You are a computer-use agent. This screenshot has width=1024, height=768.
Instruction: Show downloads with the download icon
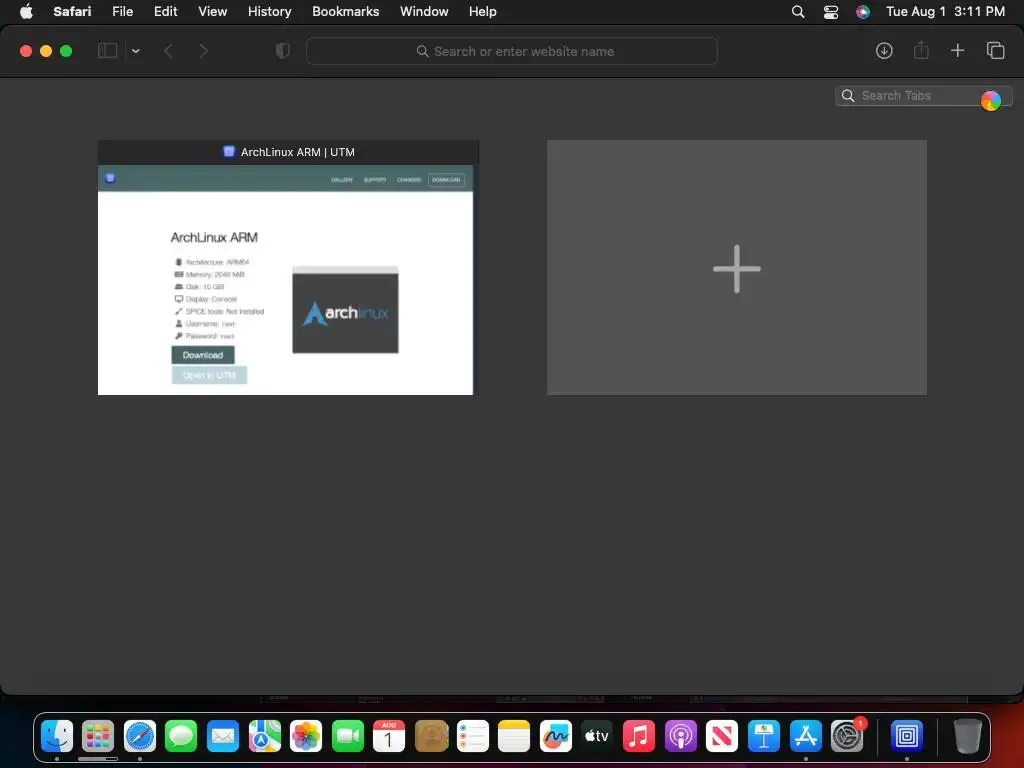click(884, 50)
